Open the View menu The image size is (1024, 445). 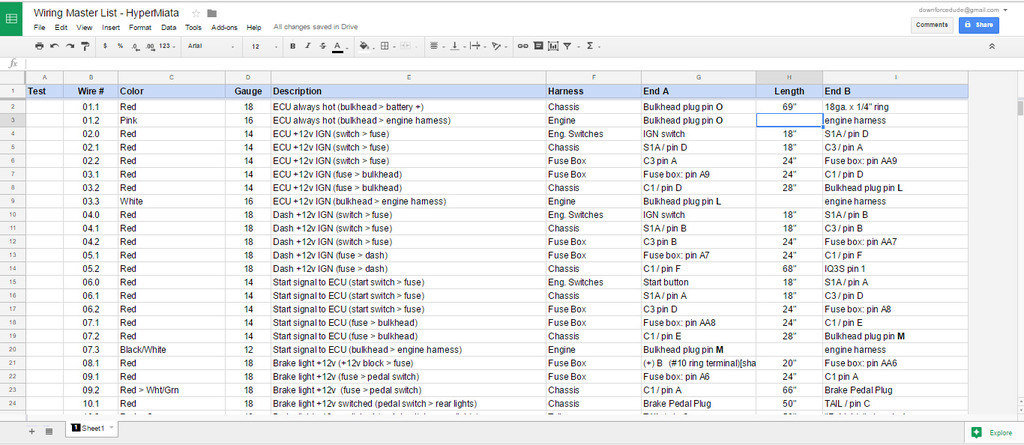[84, 27]
